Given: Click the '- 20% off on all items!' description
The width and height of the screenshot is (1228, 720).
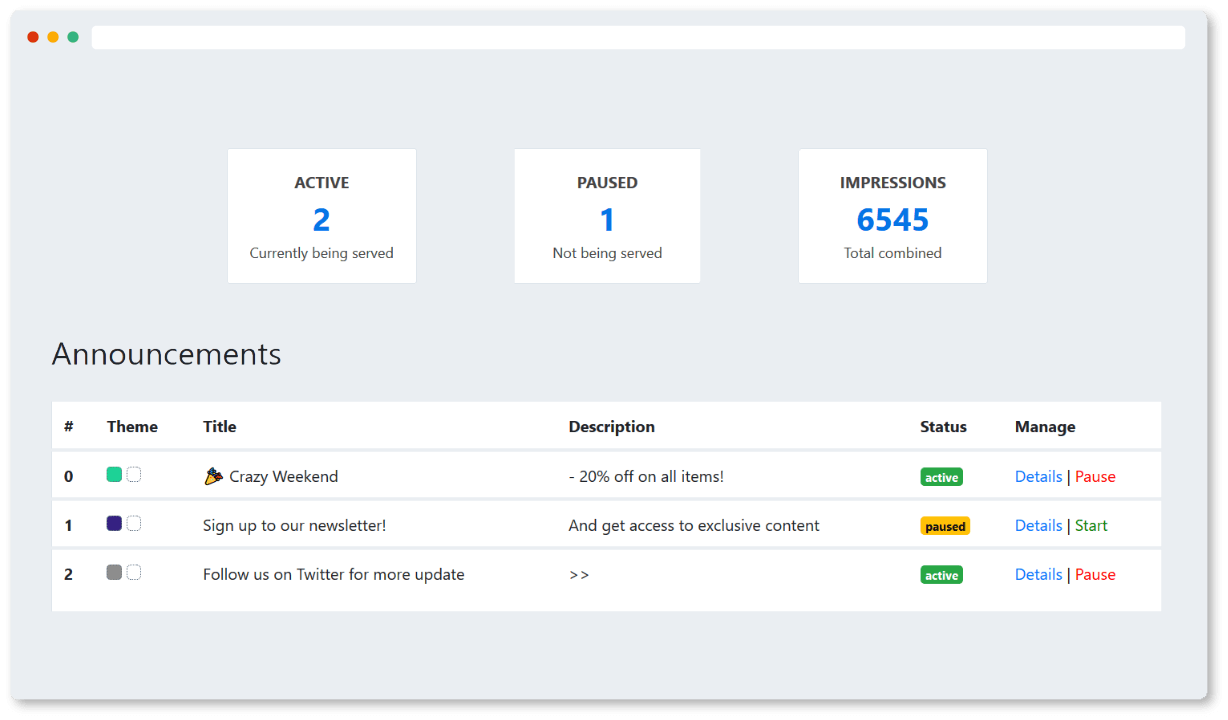Looking at the screenshot, I should coord(646,477).
